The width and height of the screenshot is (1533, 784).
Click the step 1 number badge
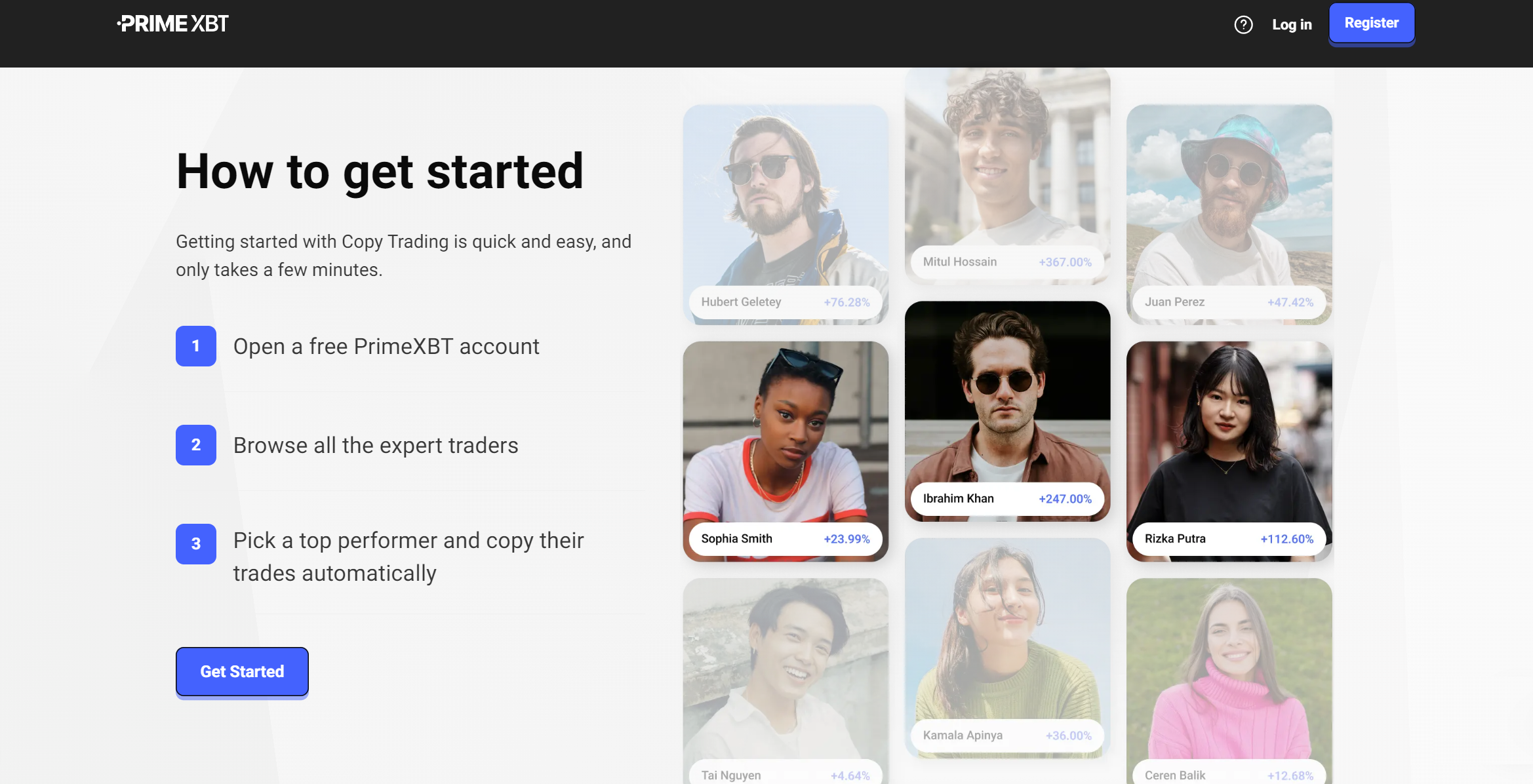coord(195,346)
